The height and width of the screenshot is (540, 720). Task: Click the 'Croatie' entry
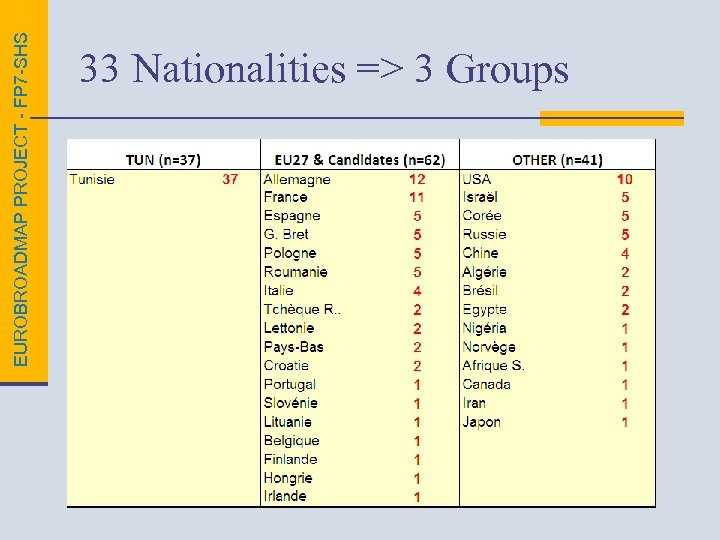click(x=286, y=366)
